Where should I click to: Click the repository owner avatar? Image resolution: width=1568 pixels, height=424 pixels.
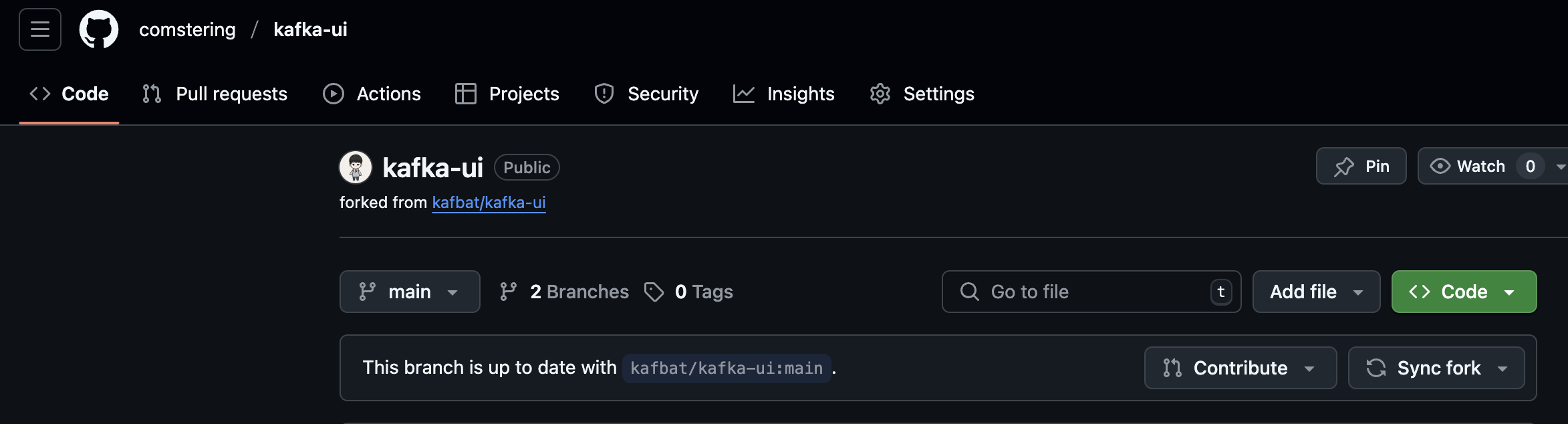coord(356,167)
